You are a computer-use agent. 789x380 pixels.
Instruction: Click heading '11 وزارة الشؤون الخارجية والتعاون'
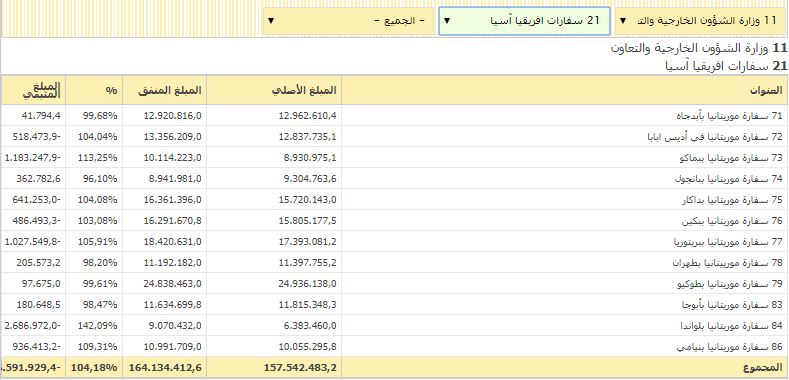click(x=698, y=48)
